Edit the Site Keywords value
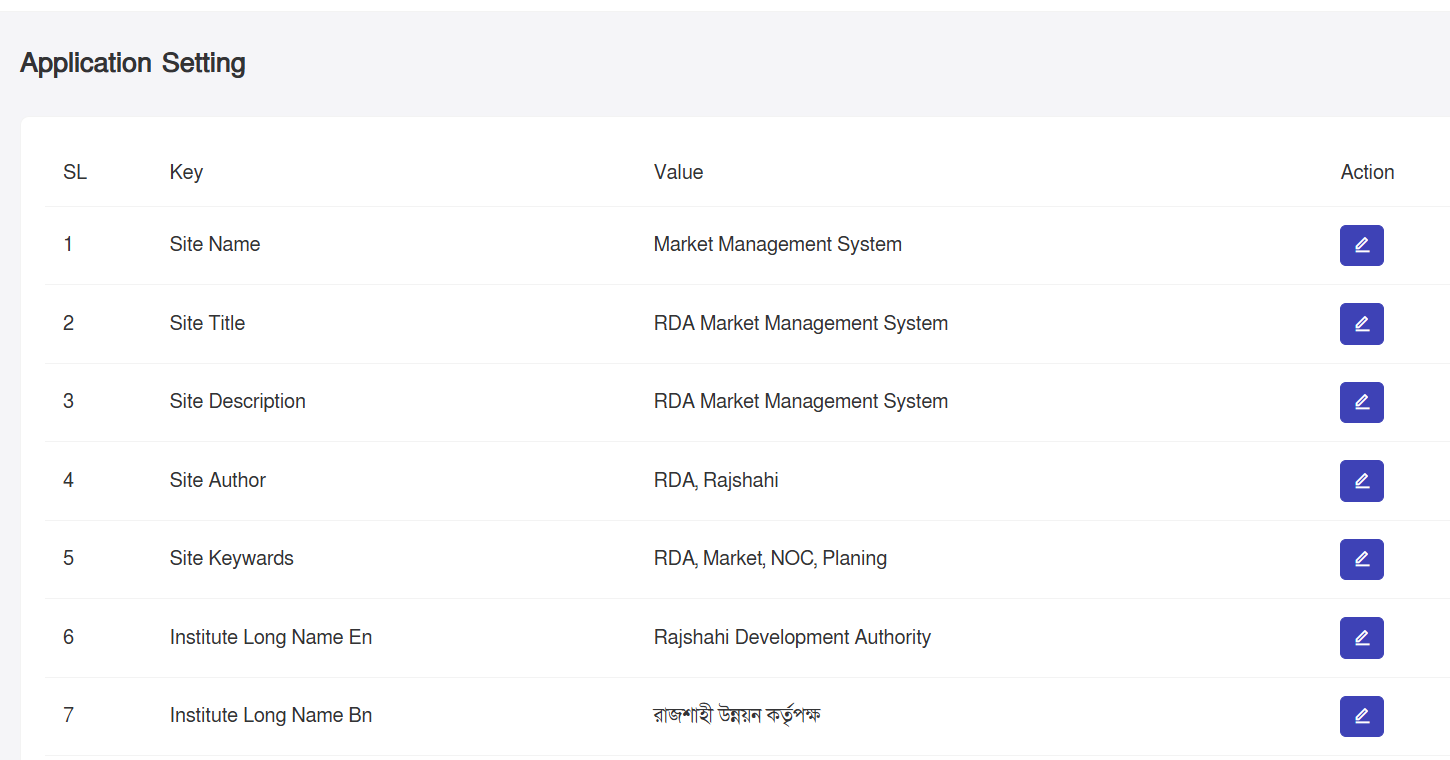This screenshot has height=760, width=1450. (1361, 559)
